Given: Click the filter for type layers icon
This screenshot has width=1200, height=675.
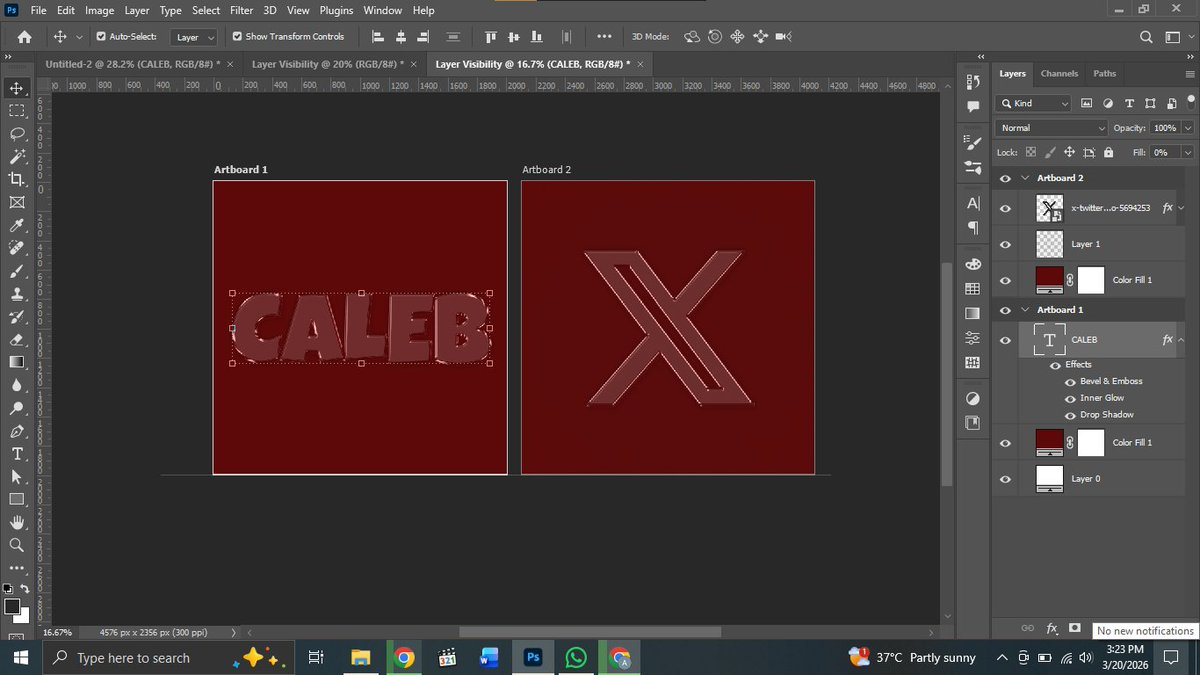Looking at the screenshot, I should pos(1129,103).
